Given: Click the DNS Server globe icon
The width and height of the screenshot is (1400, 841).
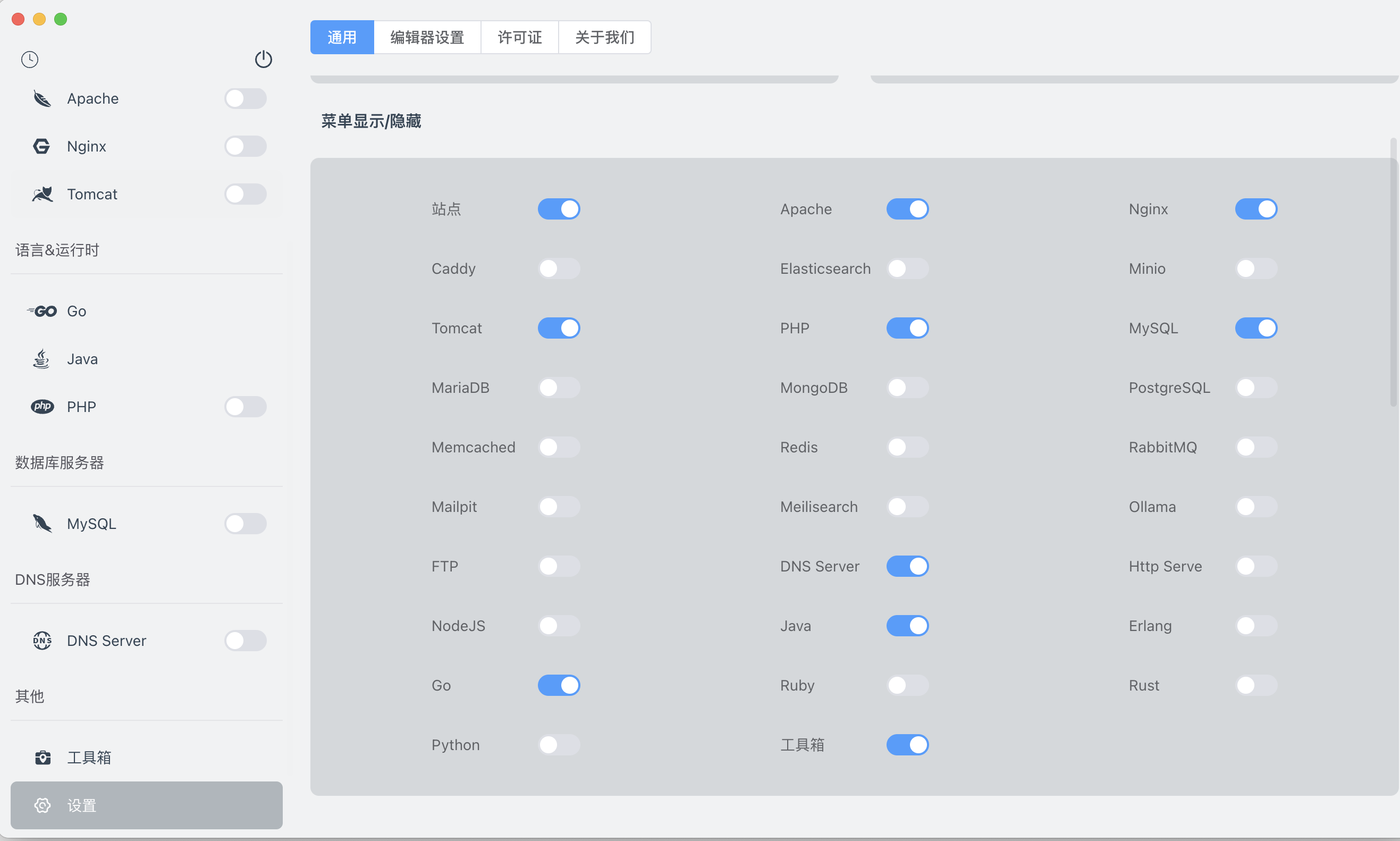Looking at the screenshot, I should [x=42, y=641].
